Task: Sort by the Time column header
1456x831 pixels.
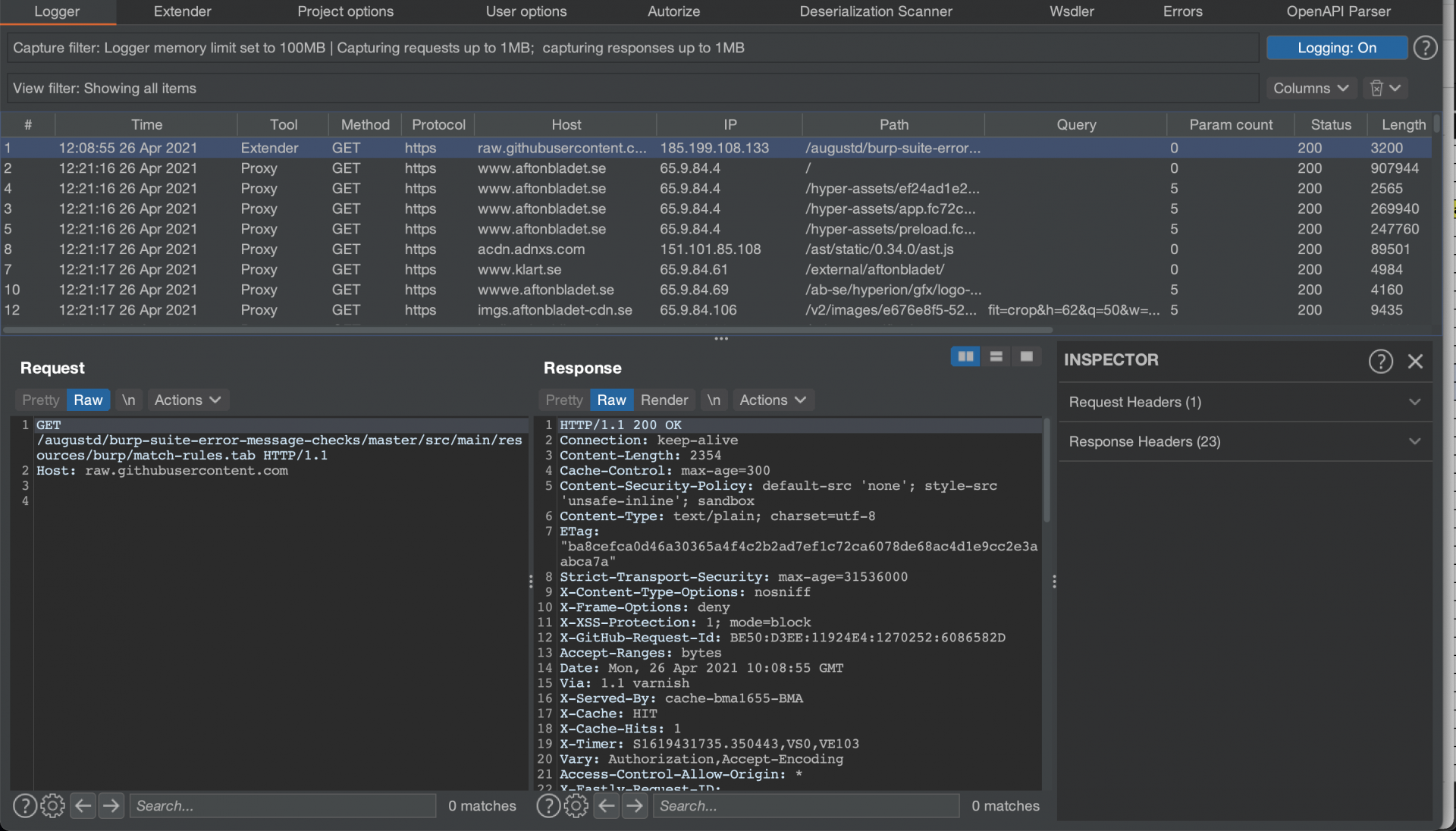Action: coord(146,124)
